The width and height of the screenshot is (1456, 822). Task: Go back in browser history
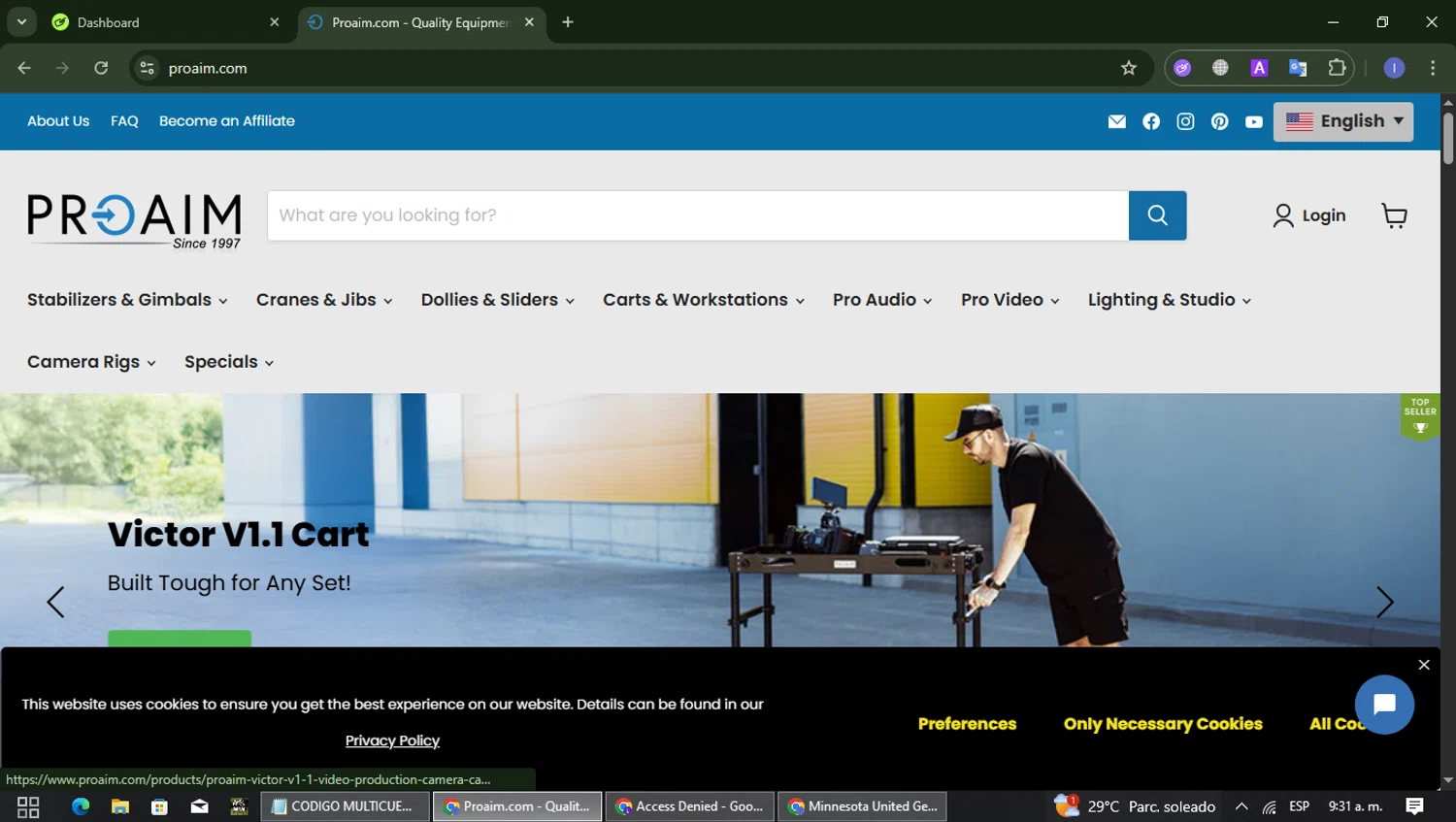click(x=24, y=68)
